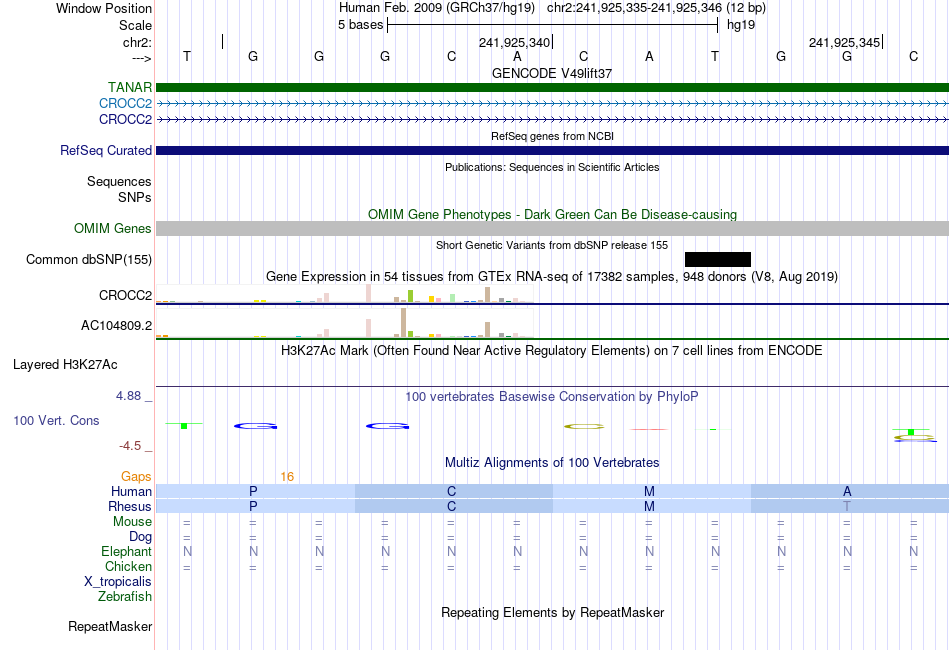Open Common dbSNP(155) track label
Screen dimensions: 950x650
pos(89,259)
